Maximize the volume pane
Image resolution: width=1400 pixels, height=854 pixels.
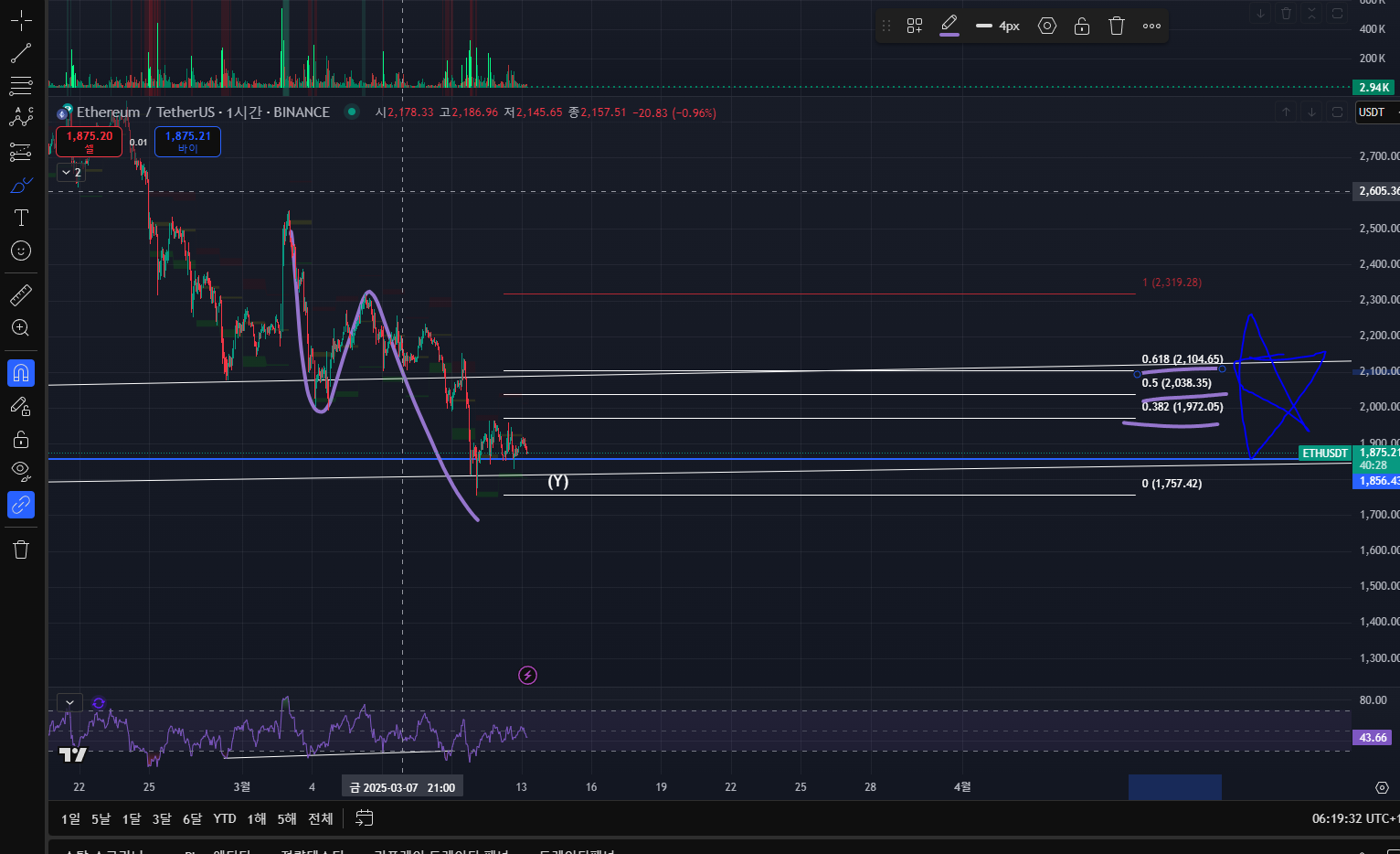1337,13
